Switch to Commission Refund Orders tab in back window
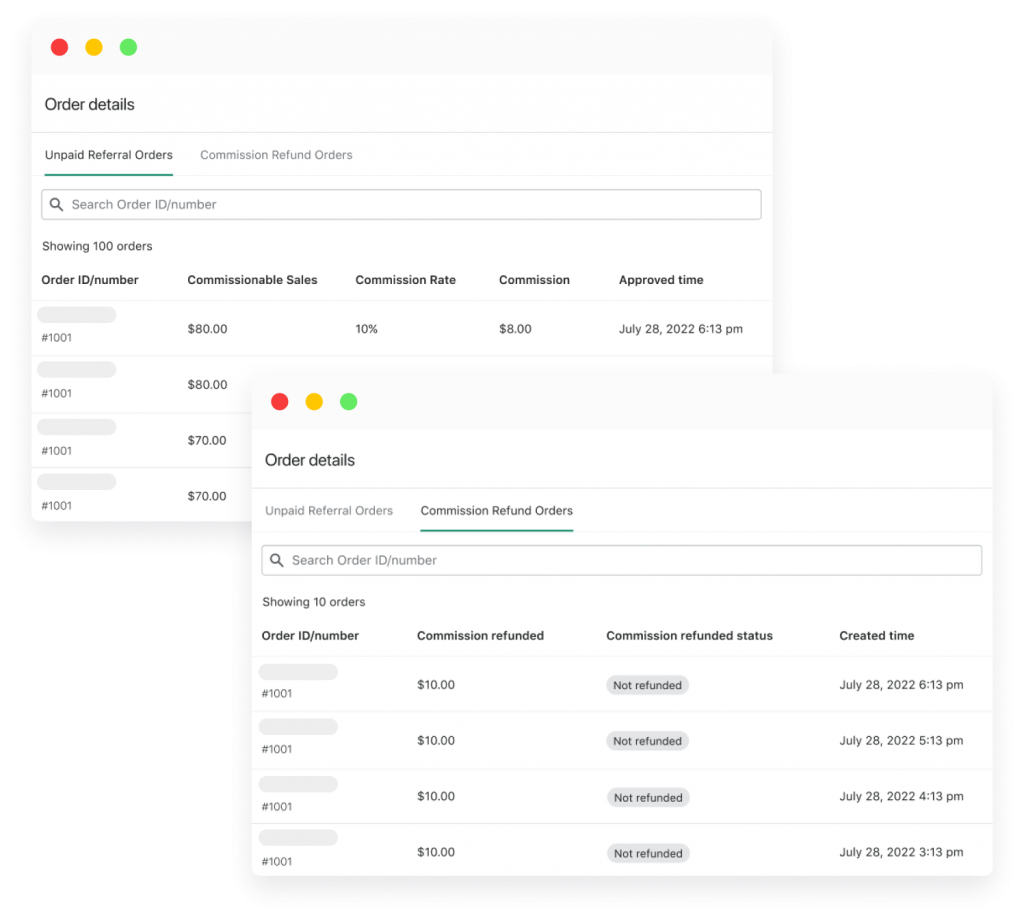 tap(276, 155)
